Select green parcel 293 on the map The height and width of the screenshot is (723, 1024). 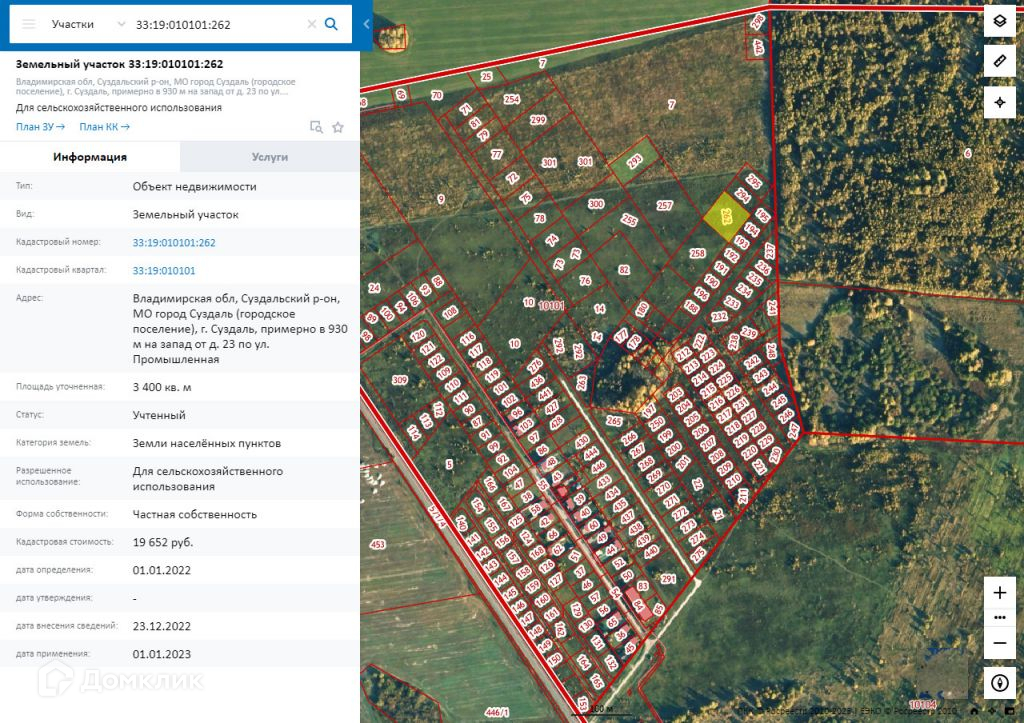click(x=634, y=161)
